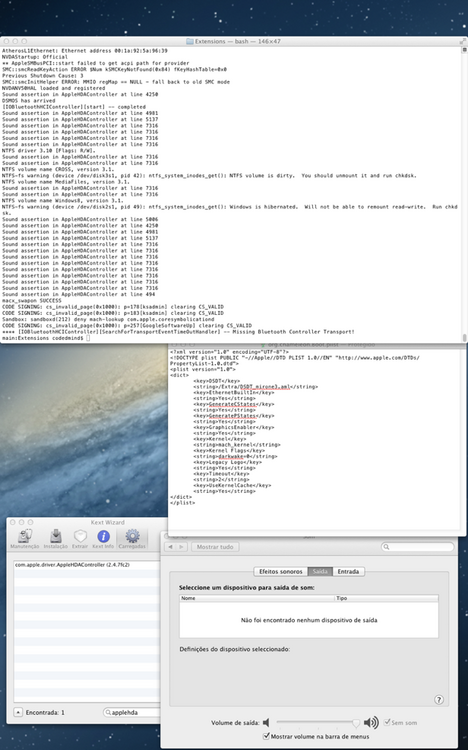Click low volume speaker icon
Image resolution: width=468 pixels, height=750 pixels.
[x=266, y=723]
